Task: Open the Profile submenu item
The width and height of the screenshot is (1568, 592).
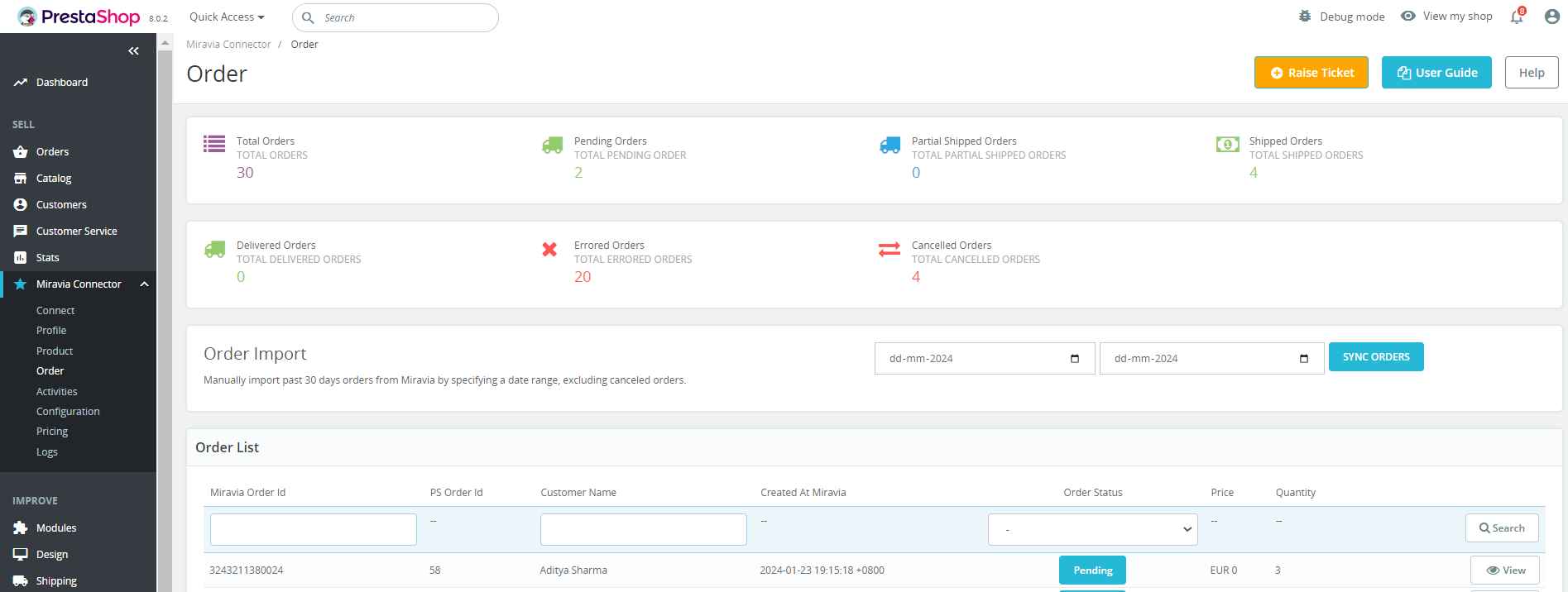Action: (51, 331)
